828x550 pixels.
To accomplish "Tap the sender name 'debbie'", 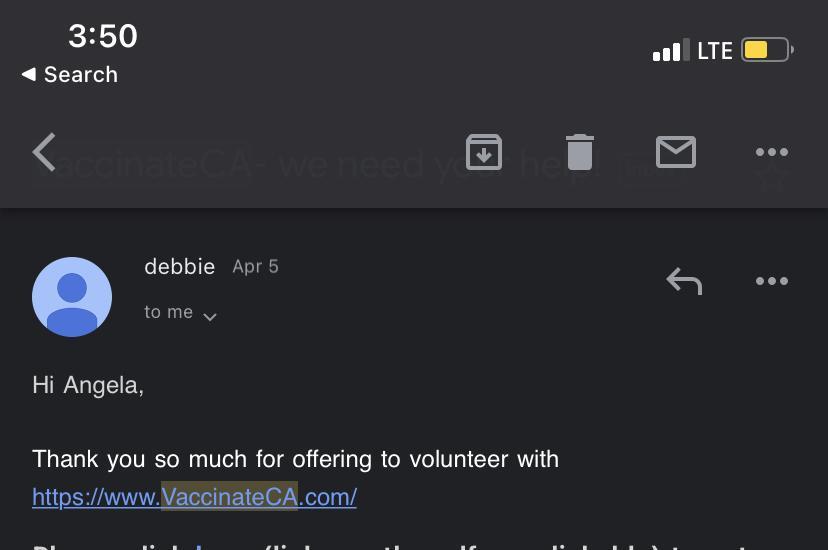I will 180,267.
